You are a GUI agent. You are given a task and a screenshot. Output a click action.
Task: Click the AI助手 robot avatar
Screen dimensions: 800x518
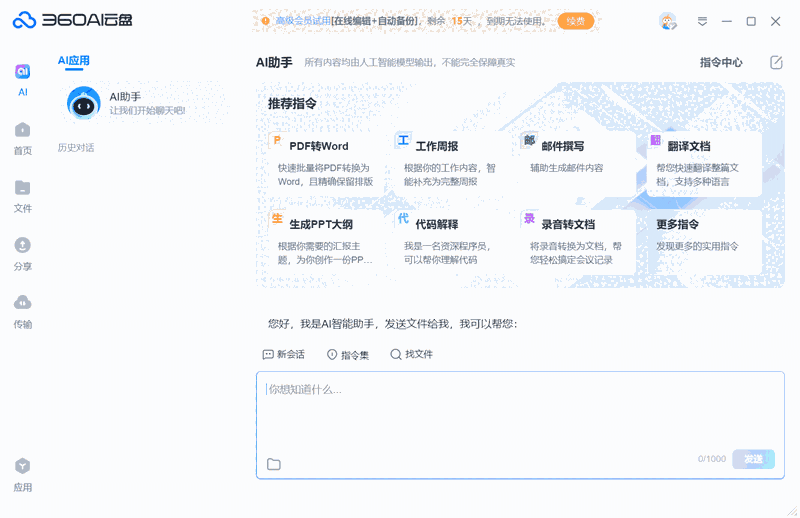[84, 103]
